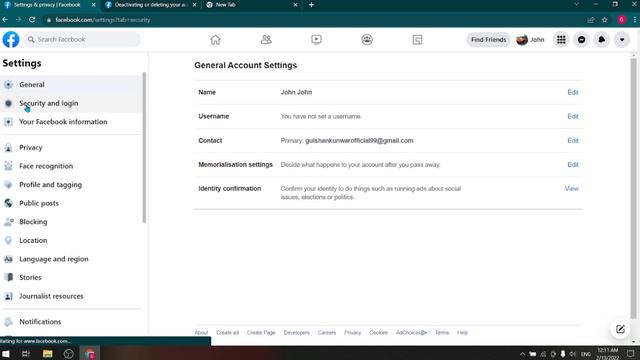The image size is (640, 360).
Task: Click the Privacy lock icon in sidebar
Action: click(8, 147)
